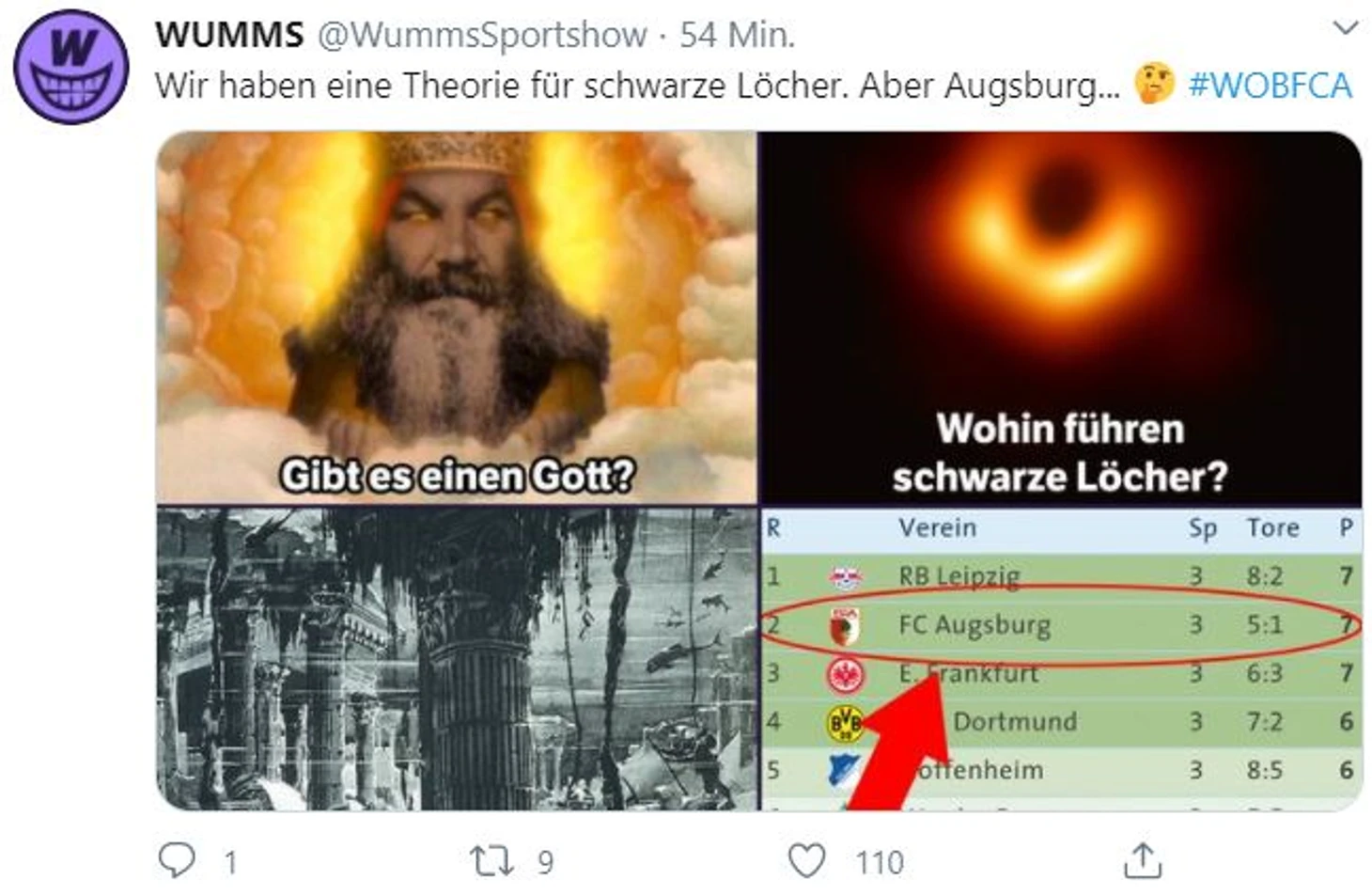Click the retweet count 9
1372x895 pixels.
(x=545, y=862)
